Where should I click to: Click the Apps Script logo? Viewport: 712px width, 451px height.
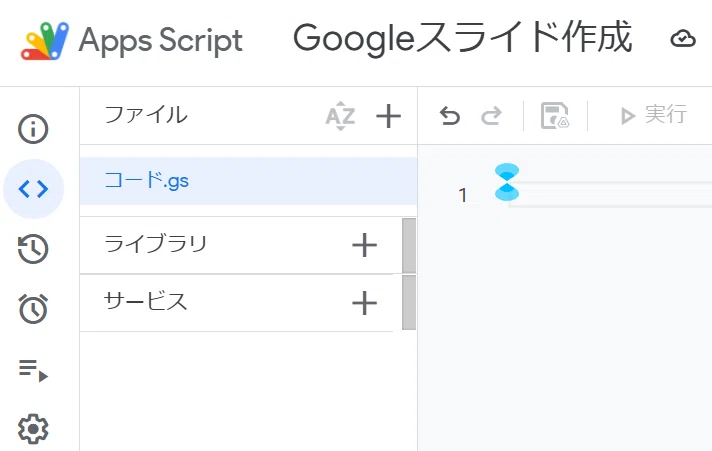coord(45,41)
